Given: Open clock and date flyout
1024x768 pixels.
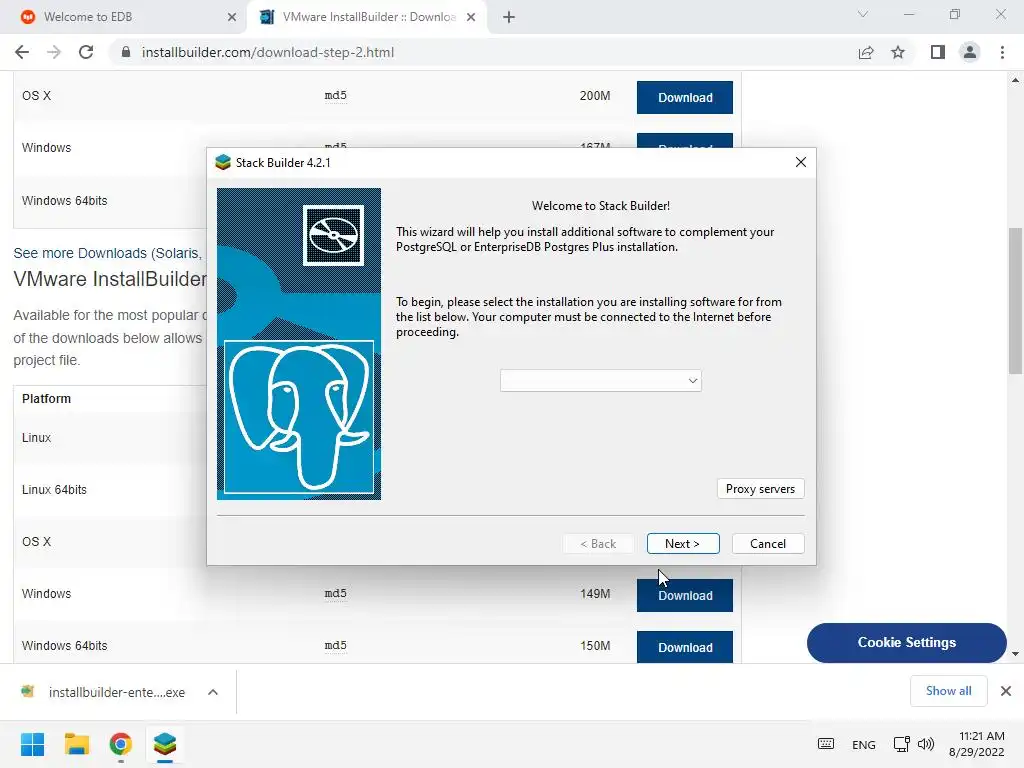Looking at the screenshot, I should pyautogui.click(x=976, y=744).
